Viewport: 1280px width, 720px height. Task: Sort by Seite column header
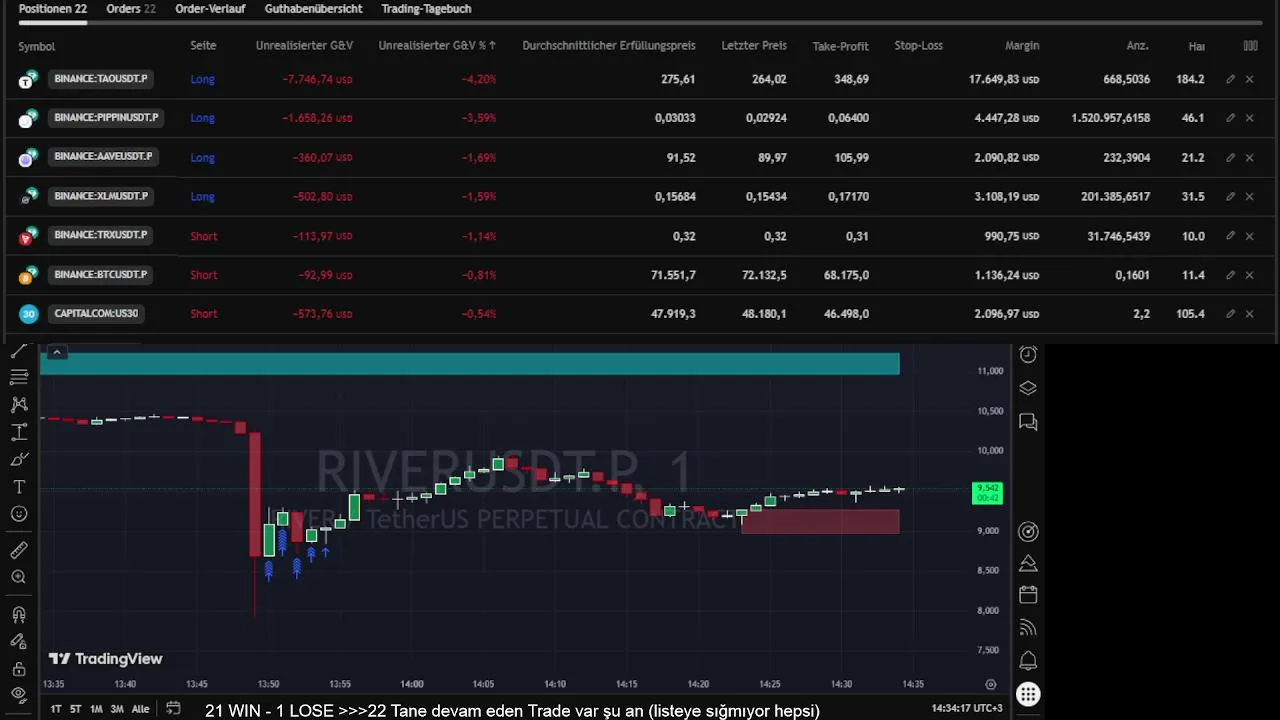coord(203,46)
